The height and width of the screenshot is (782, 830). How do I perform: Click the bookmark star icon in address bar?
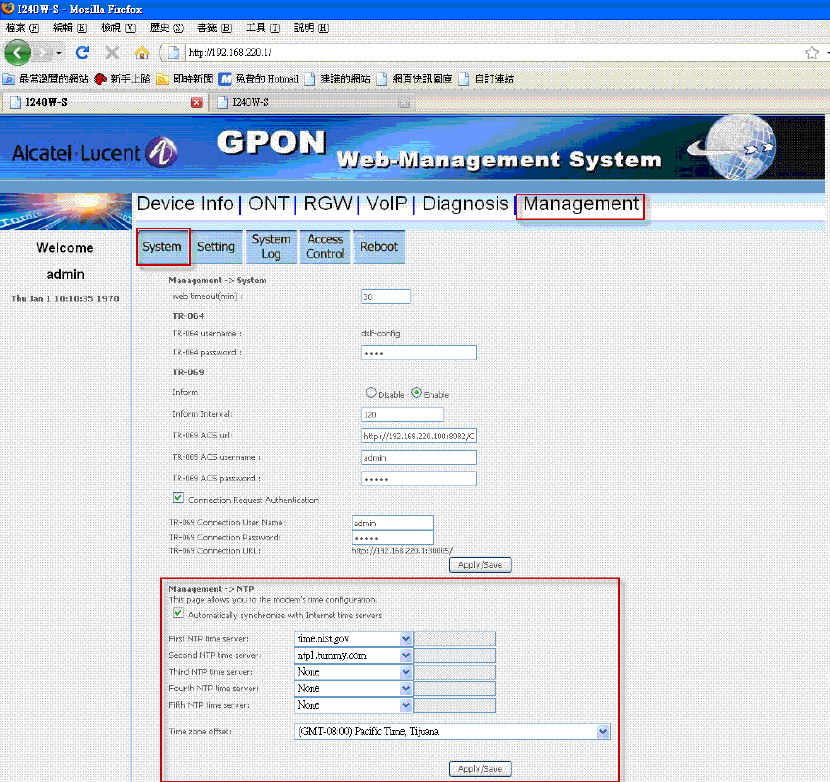(811, 52)
